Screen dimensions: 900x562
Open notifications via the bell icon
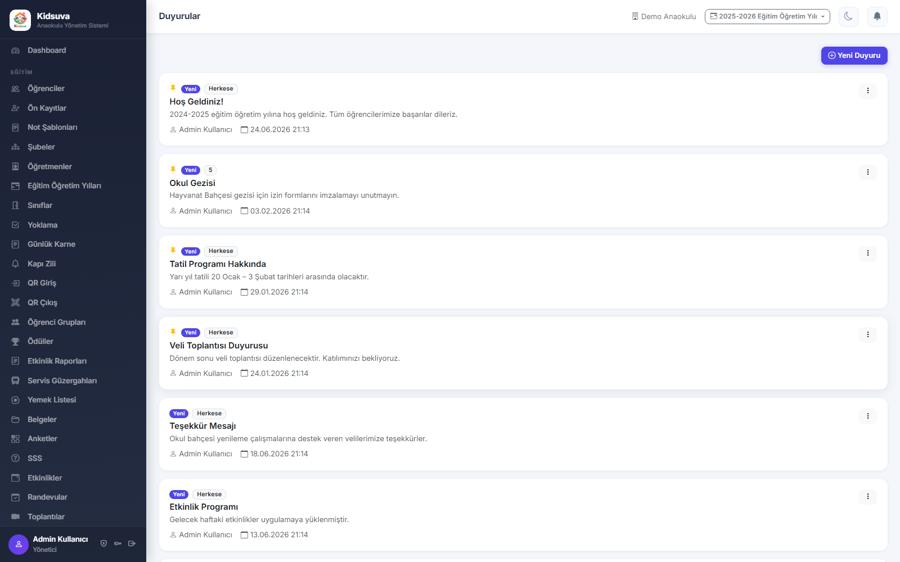877,17
